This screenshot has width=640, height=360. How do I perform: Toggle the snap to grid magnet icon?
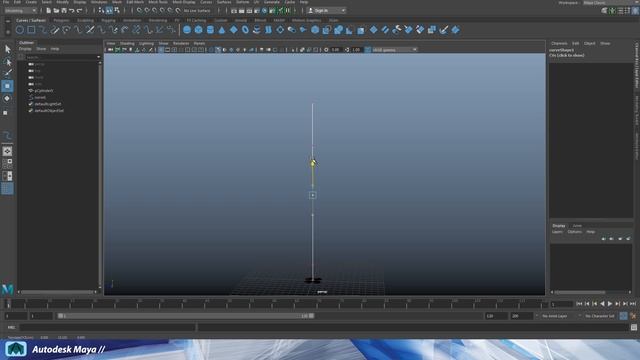(139, 11)
